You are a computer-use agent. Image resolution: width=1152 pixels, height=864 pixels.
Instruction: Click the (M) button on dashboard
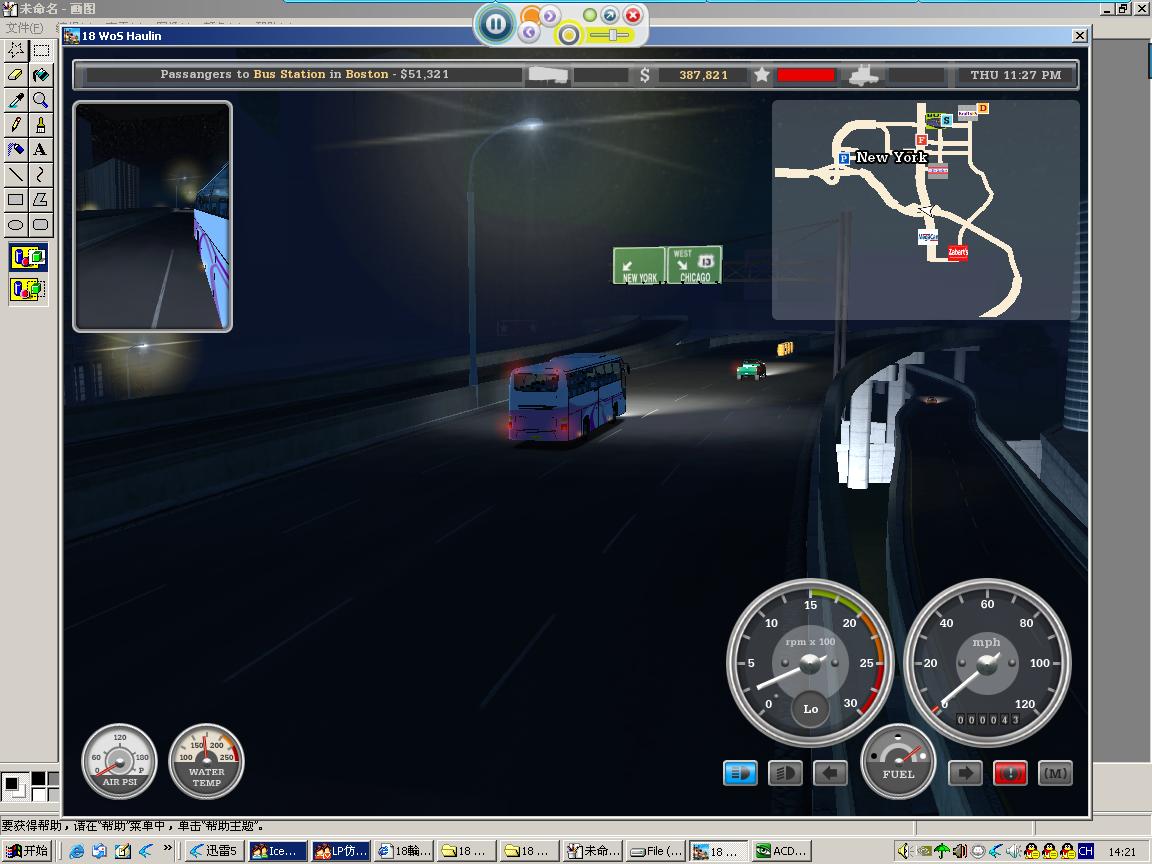[x=1056, y=773]
